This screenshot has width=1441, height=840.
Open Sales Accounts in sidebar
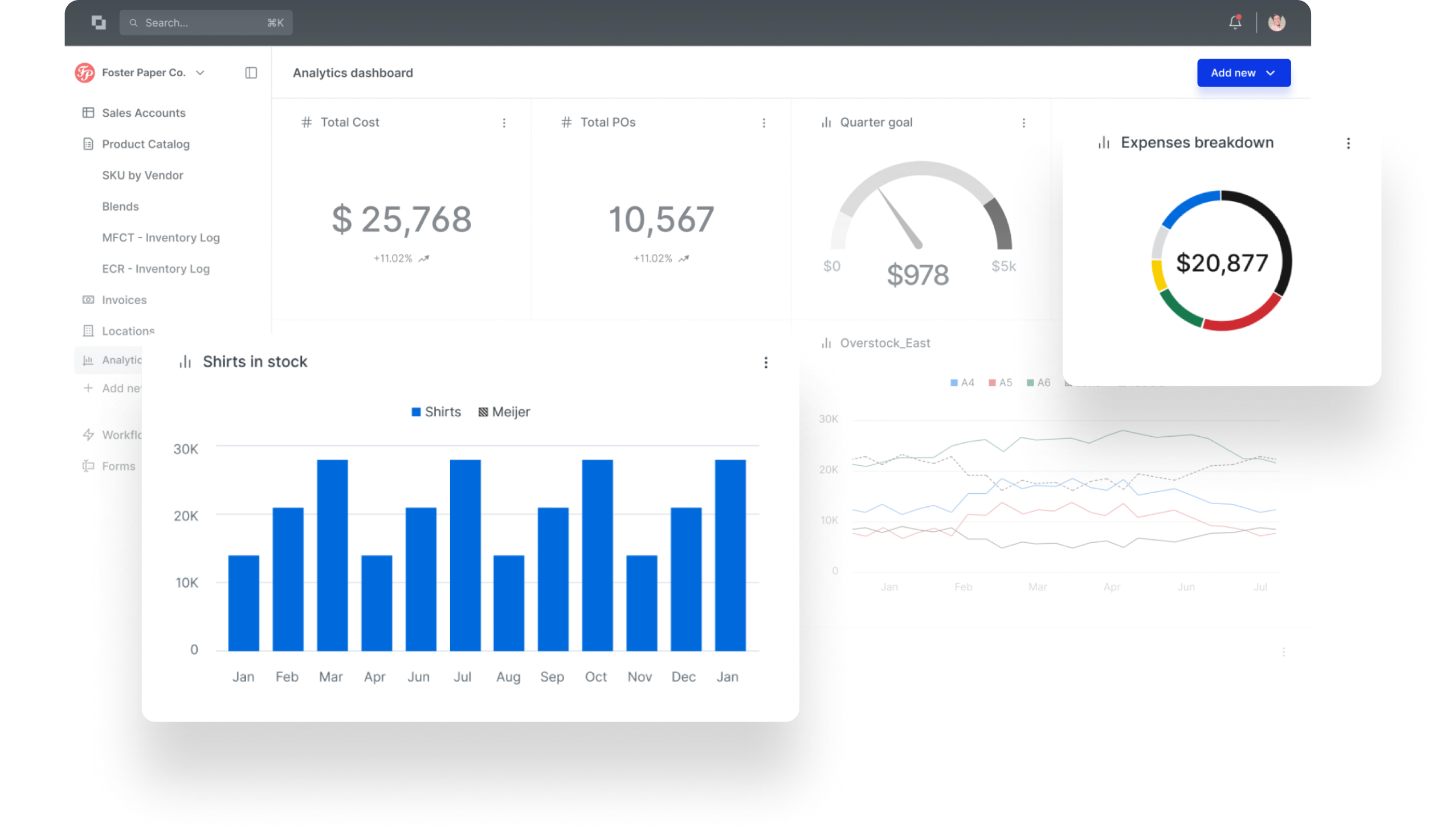click(x=144, y=113)
